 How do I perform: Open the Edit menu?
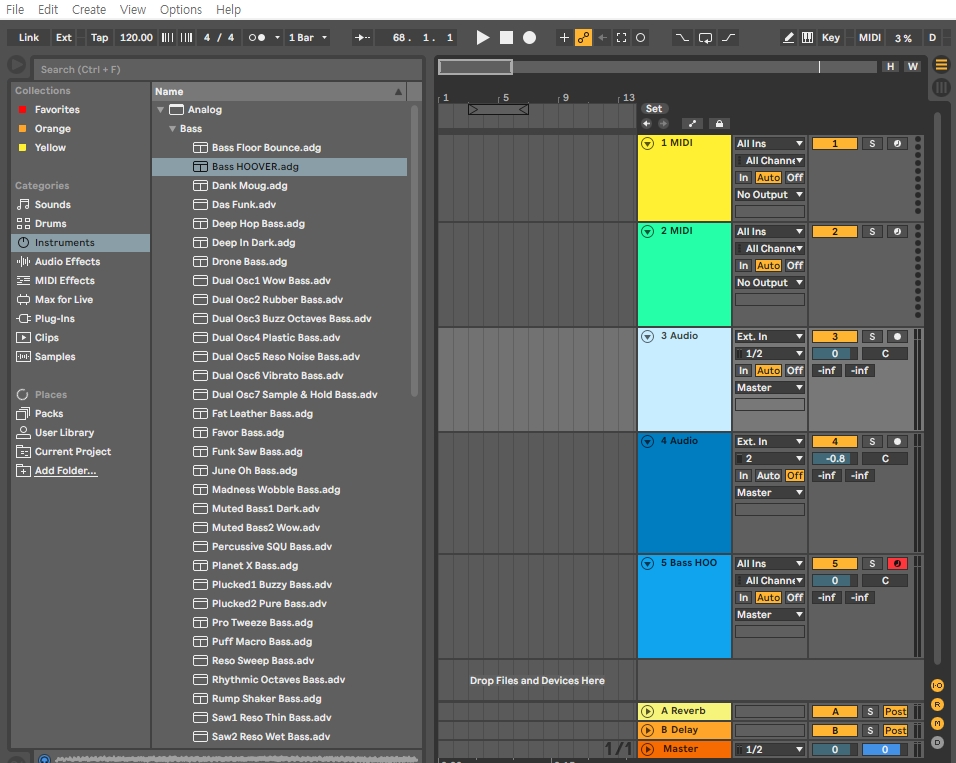click(x=48, y=10)
